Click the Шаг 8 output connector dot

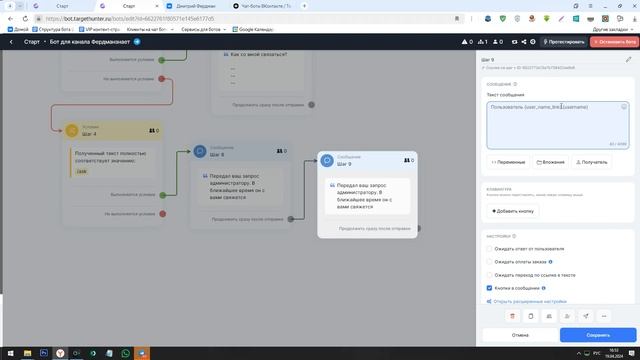point(291,219)
